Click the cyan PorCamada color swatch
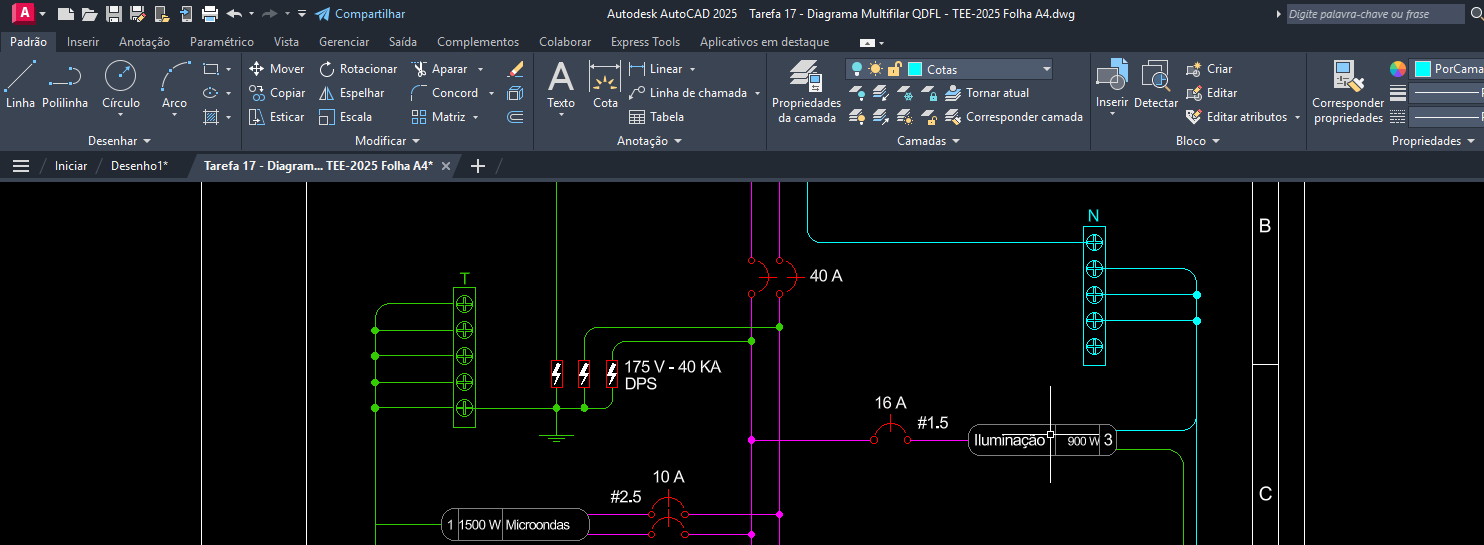The image size is (1484, 545). 1422,69
